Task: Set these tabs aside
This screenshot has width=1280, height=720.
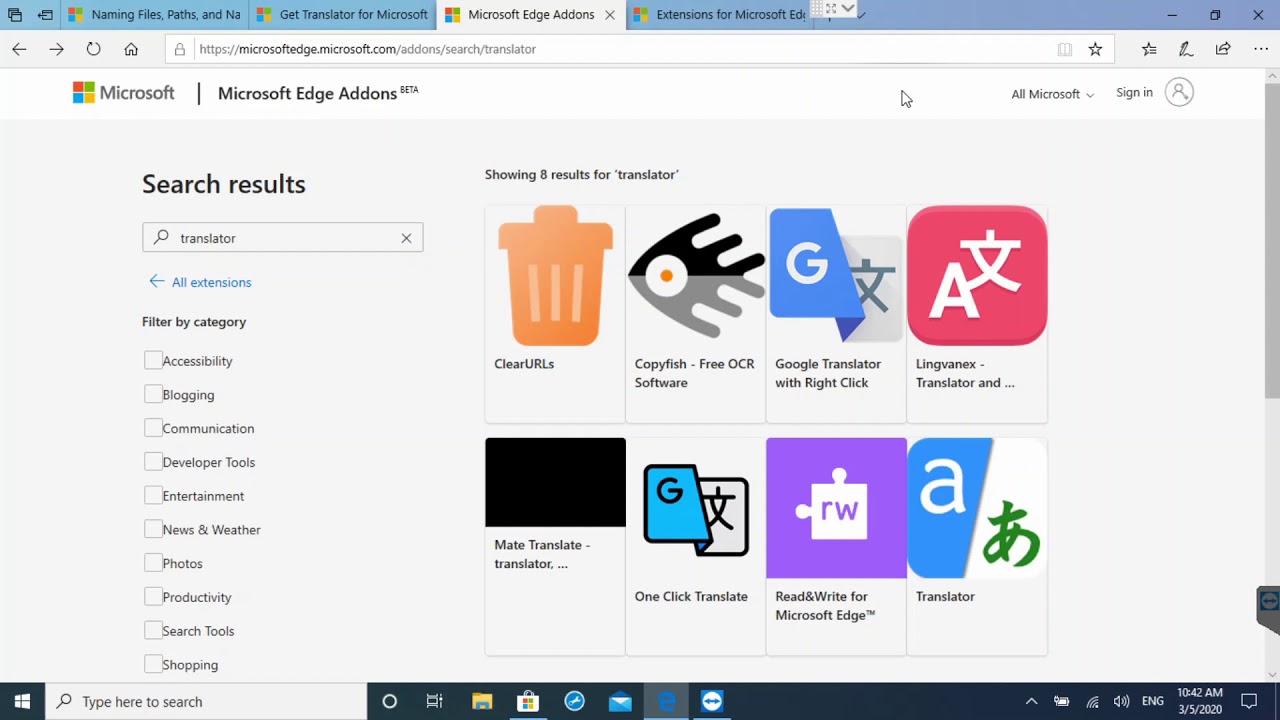Action: [x=46, y=15]
